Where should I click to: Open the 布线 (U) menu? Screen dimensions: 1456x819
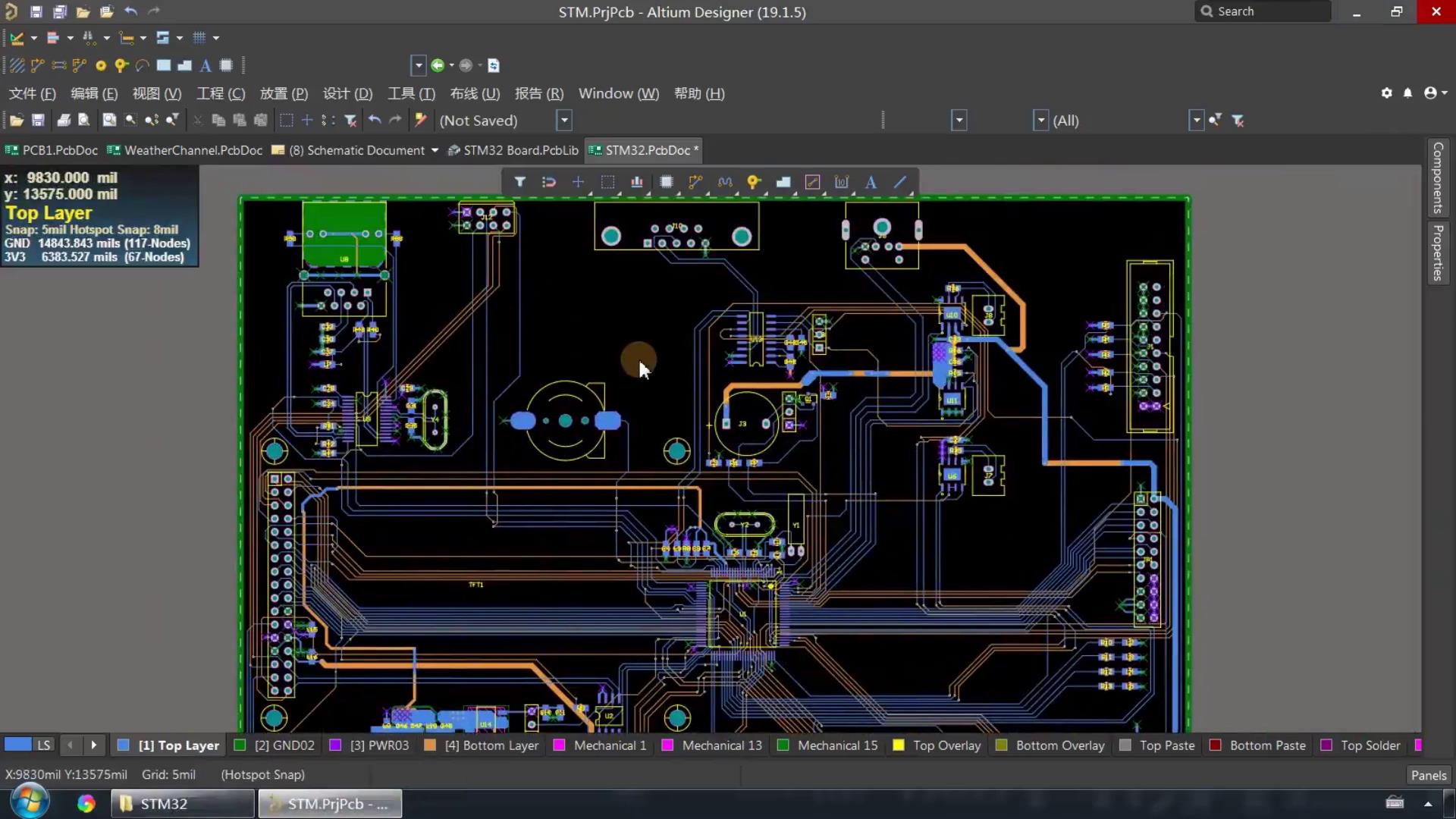475,93
